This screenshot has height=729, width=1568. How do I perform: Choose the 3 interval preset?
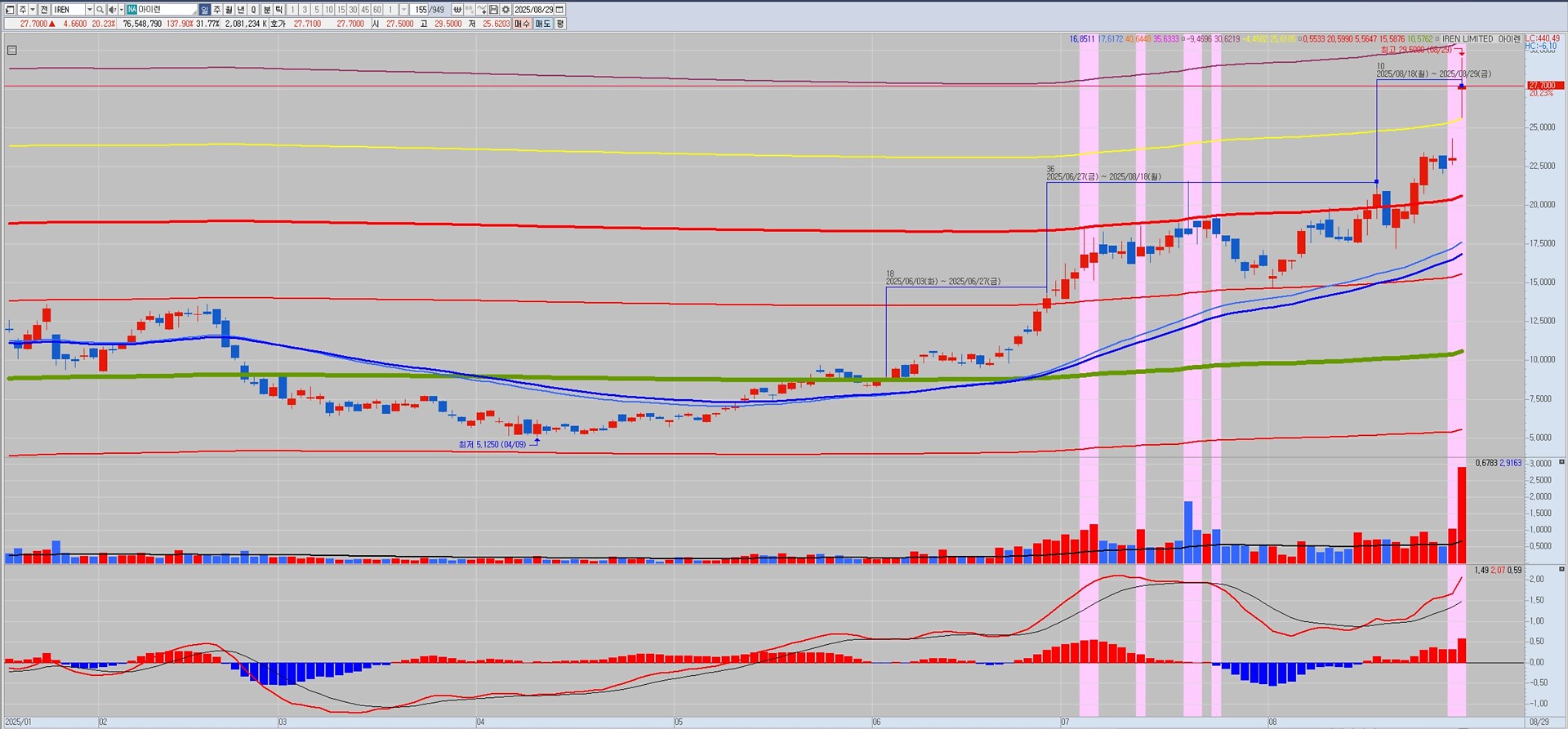pyautogui.click(x=305, y=10)
